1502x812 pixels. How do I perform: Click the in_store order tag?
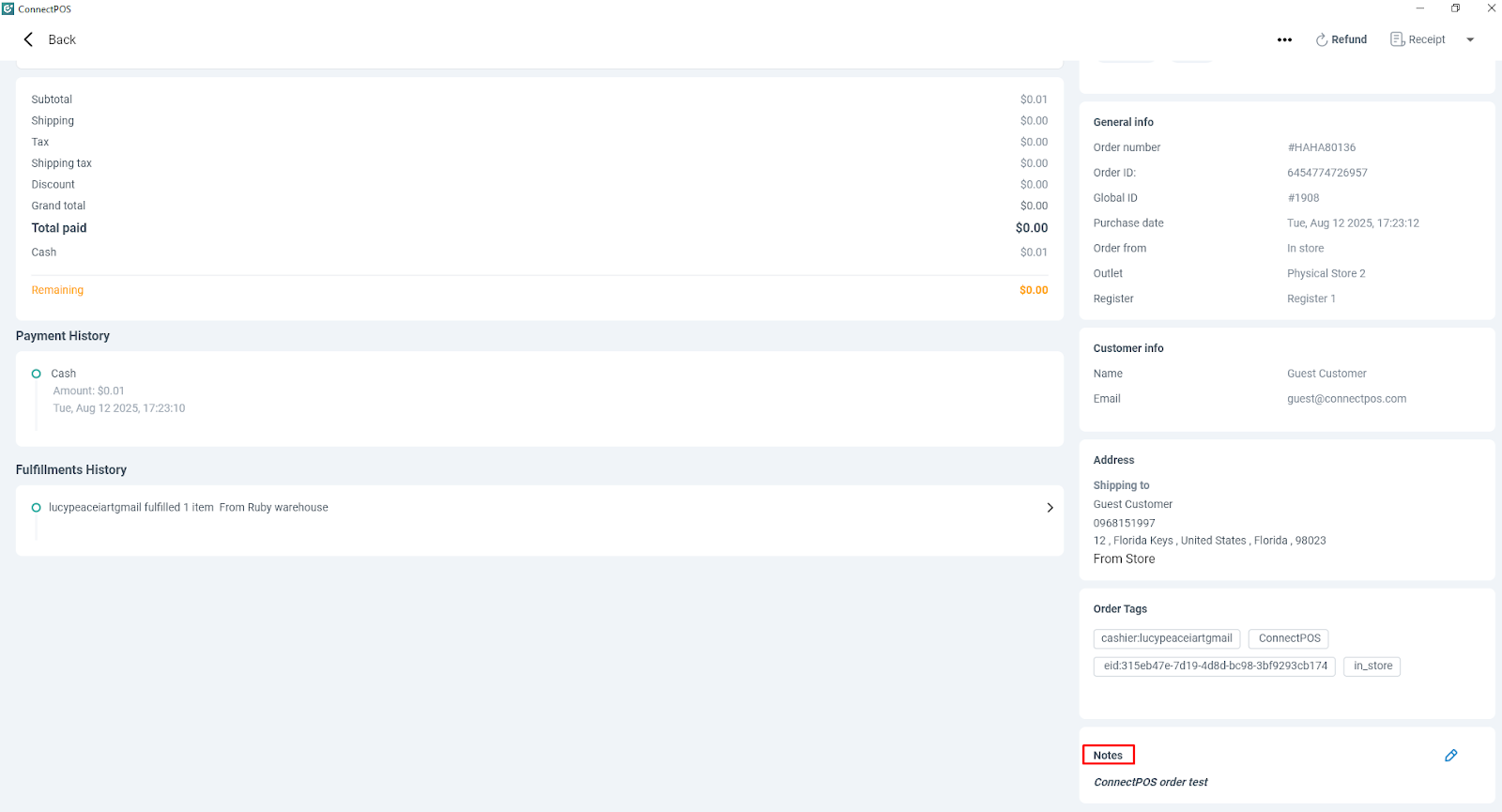(x=1372, y=666)
